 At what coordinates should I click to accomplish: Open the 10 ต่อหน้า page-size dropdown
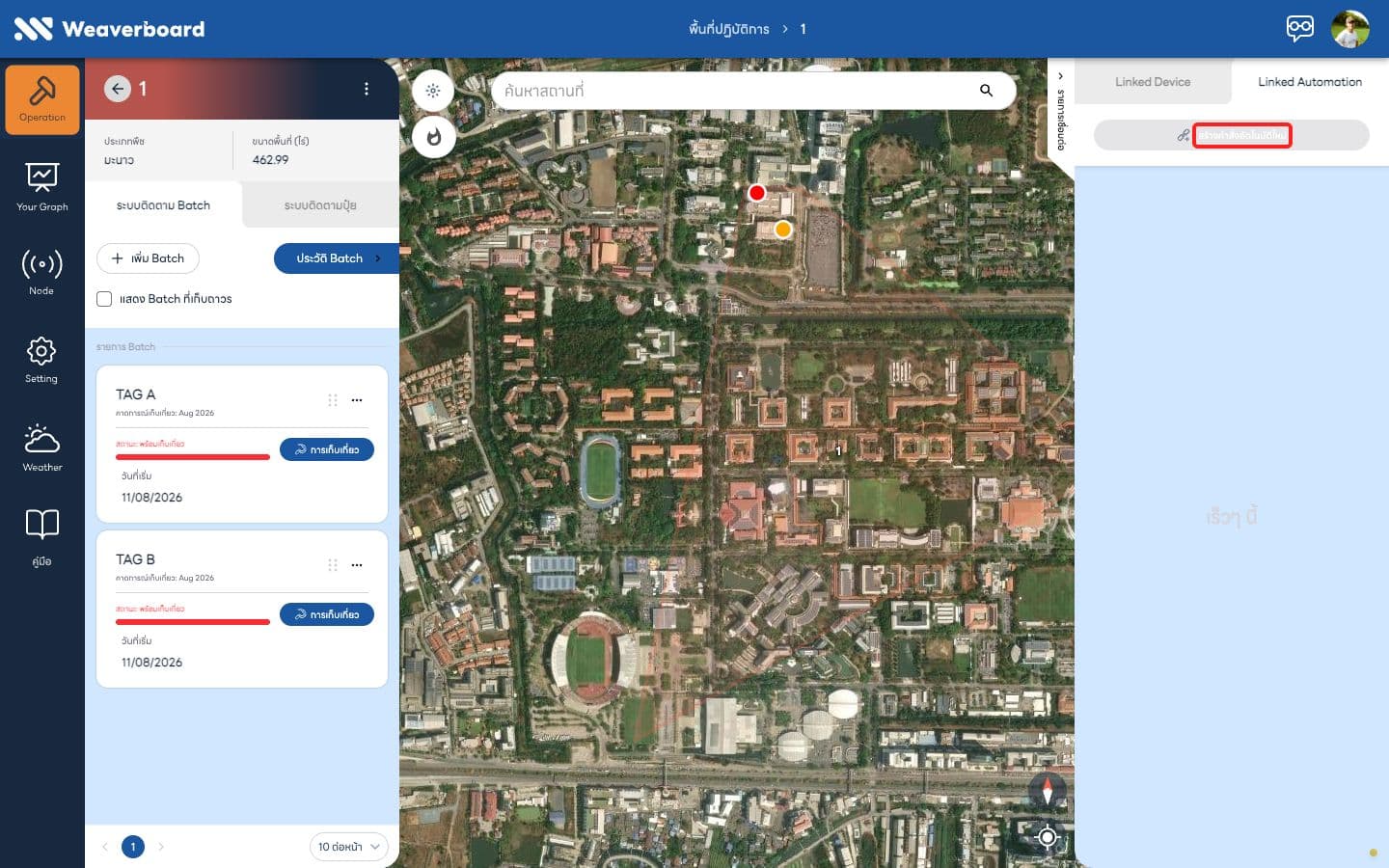pos(348,847)
